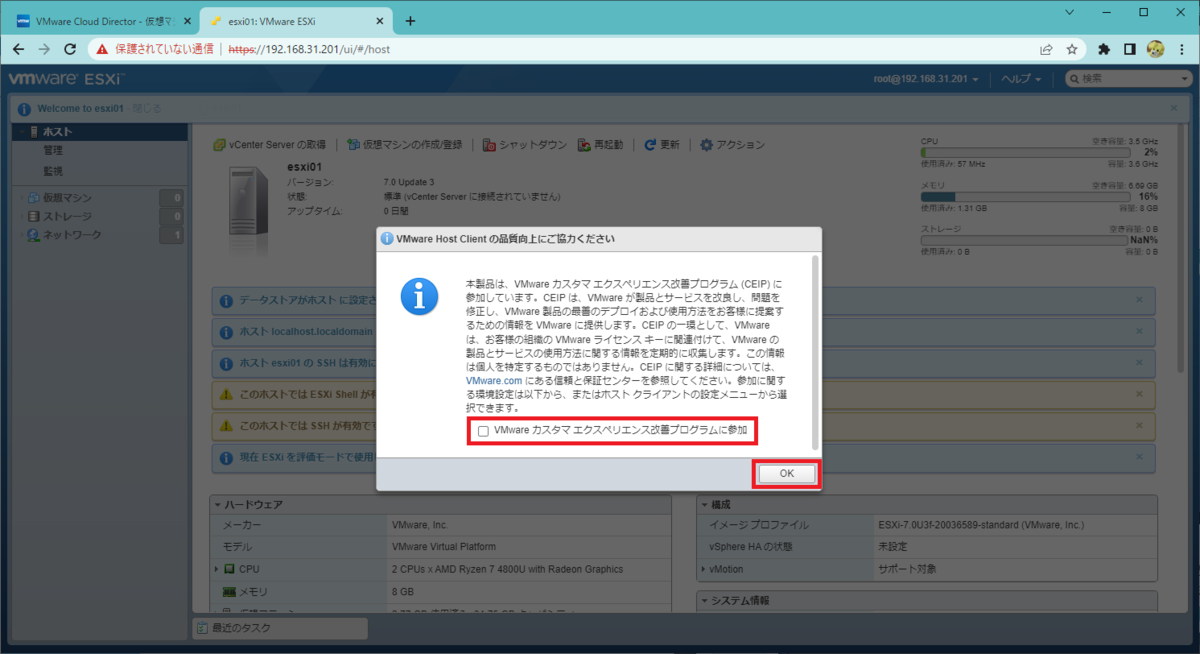Open the ヘルプ dropdown menu
This screenshot has width=1200, height=654.
point(1022,78)
